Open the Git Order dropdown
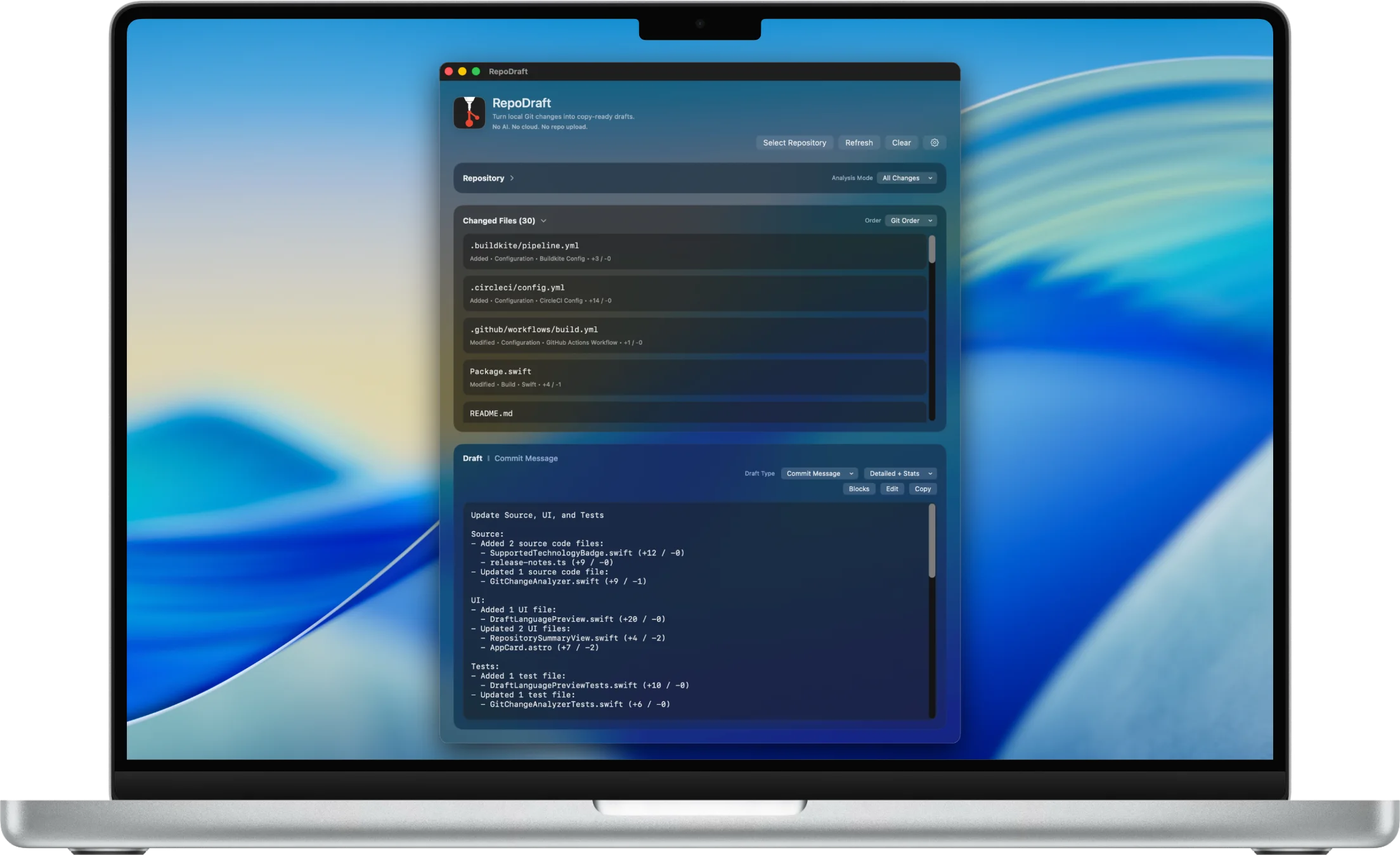This screenshot has width=1400, height=855. (911, 221)
